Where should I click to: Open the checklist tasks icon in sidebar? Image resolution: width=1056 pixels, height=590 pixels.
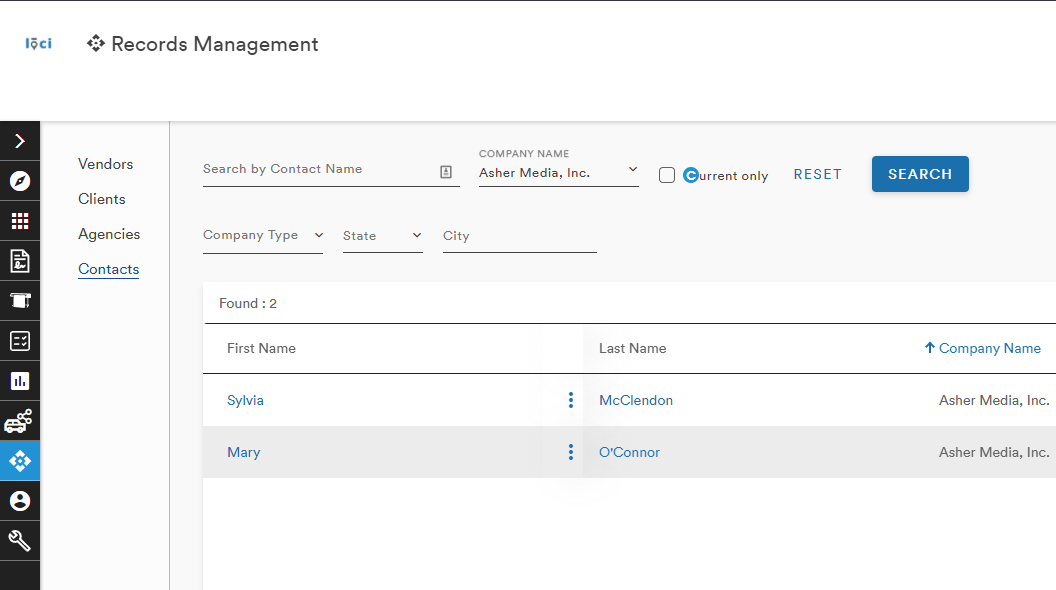[20, 341]
